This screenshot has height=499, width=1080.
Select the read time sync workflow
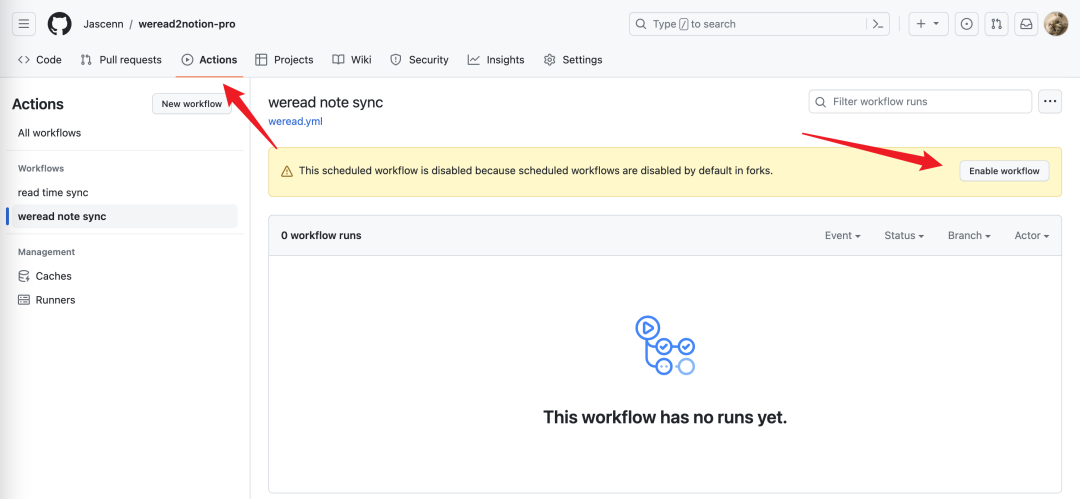(53, 192)
